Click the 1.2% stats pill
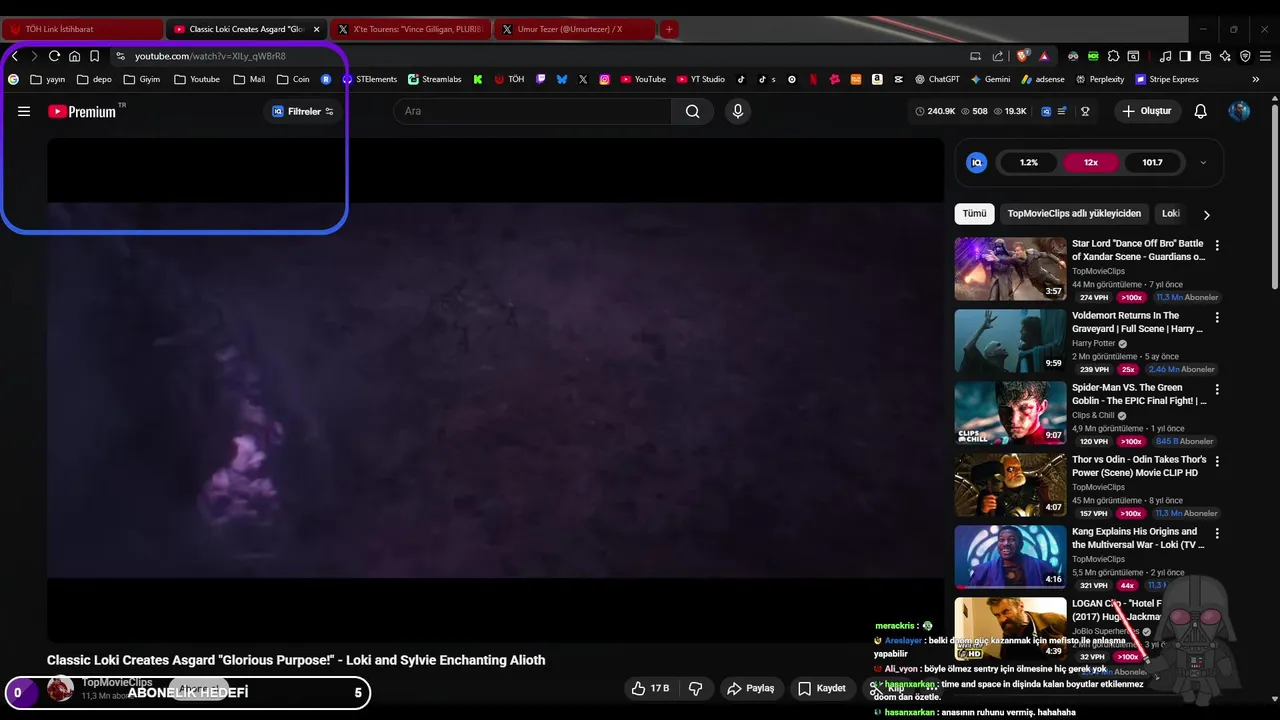Viewport: 1280px width, 720px height. pos(1029,162)
